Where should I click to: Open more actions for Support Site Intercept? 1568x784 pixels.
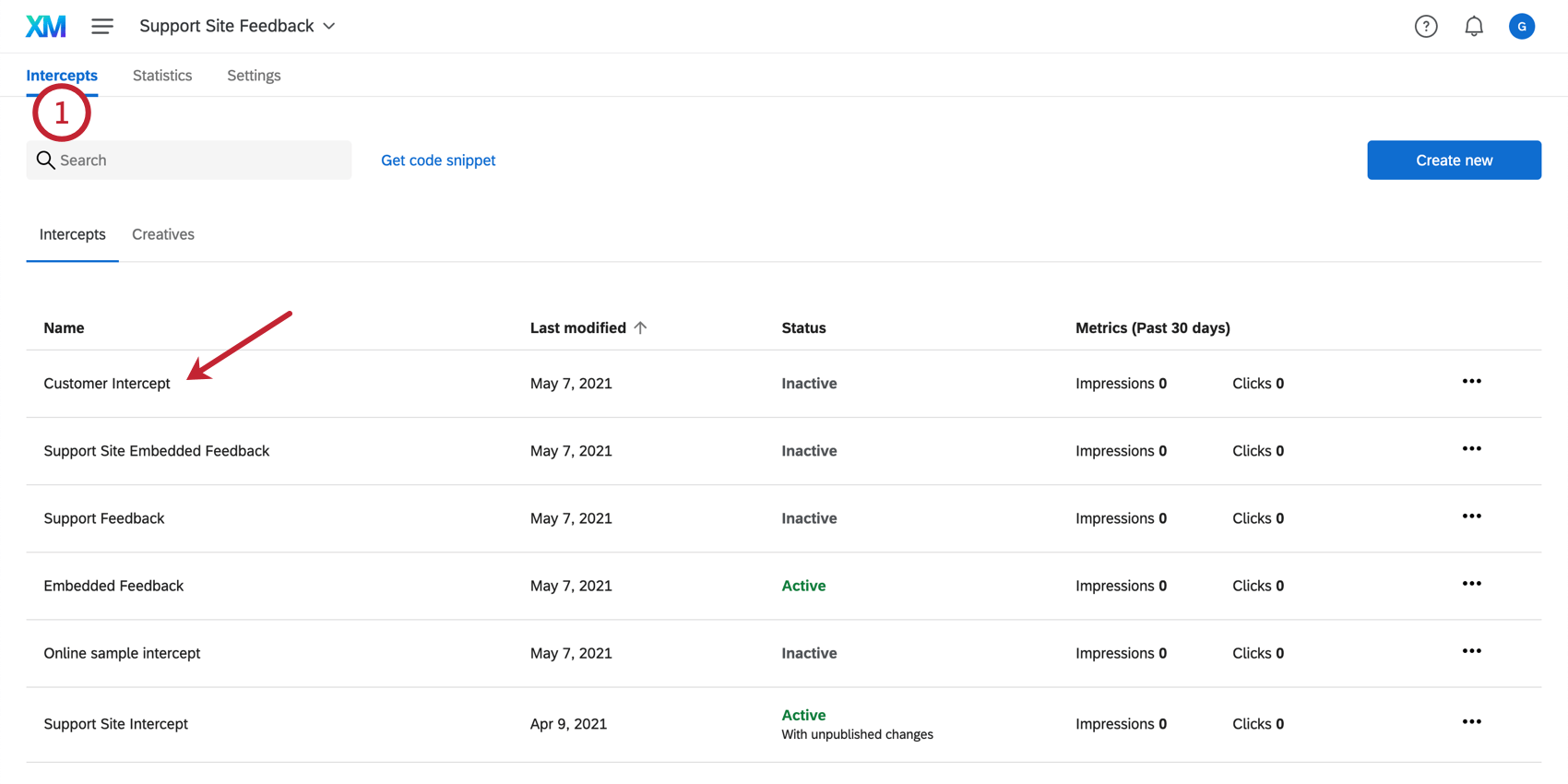point(1471,722)
